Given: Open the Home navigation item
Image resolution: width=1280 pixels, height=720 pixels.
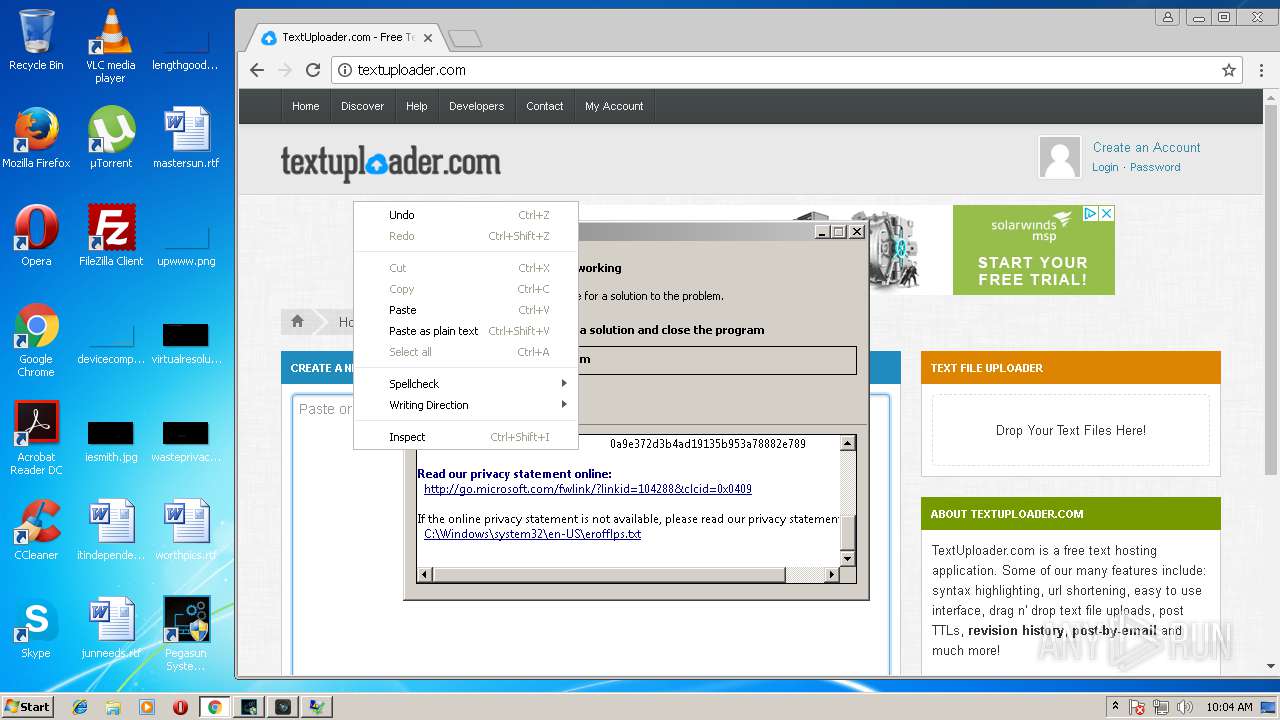Looking at the screenshot, I should tap(306, 106).
